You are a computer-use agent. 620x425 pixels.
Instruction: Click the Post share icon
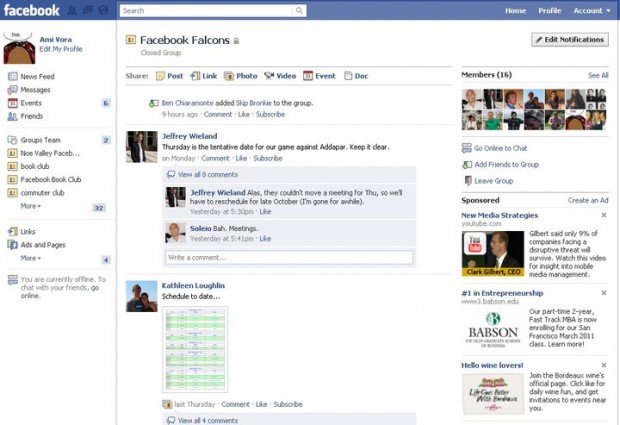pos(160,76)
